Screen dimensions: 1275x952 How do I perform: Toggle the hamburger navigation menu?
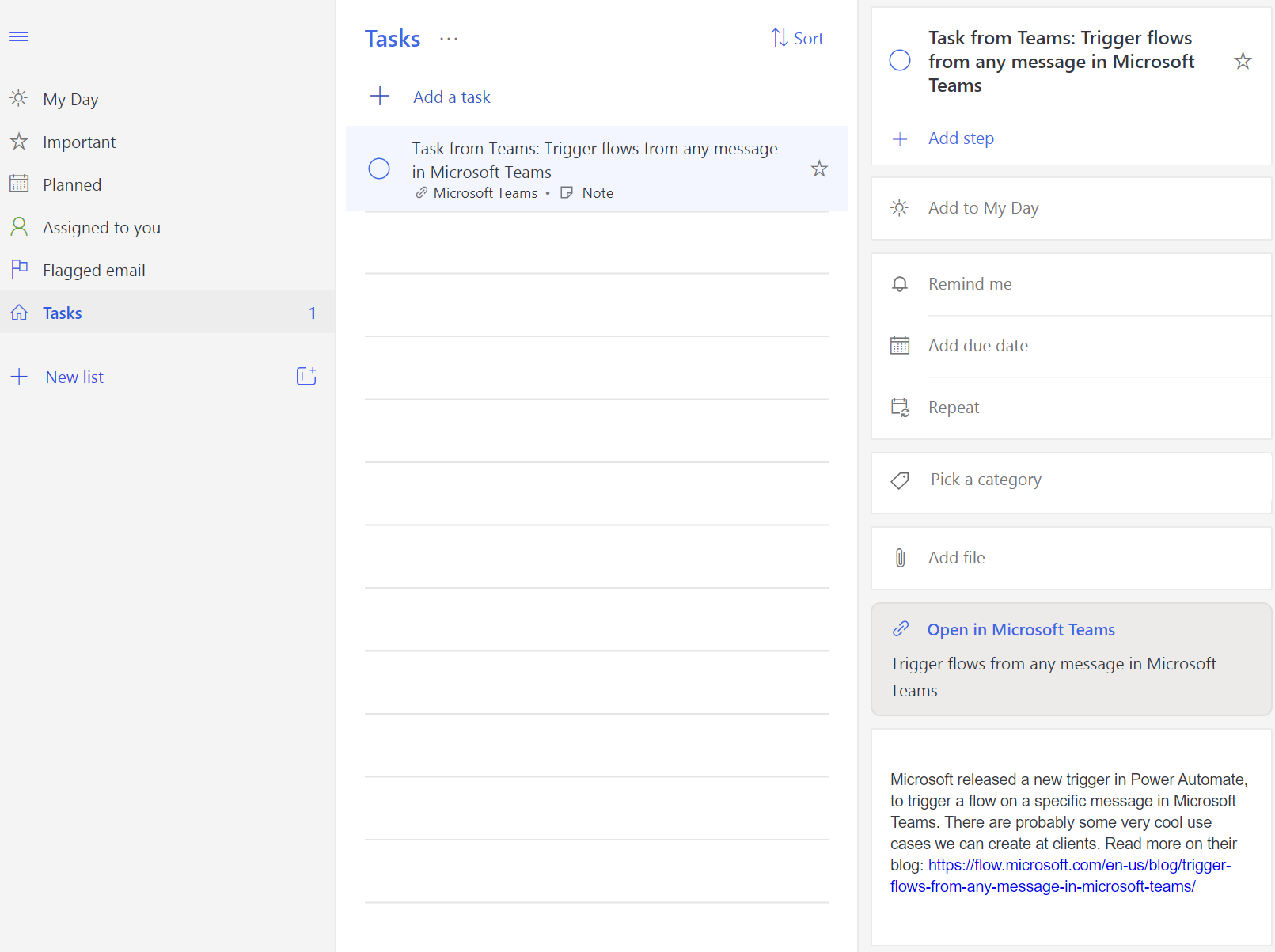click(x=19, y=37)
